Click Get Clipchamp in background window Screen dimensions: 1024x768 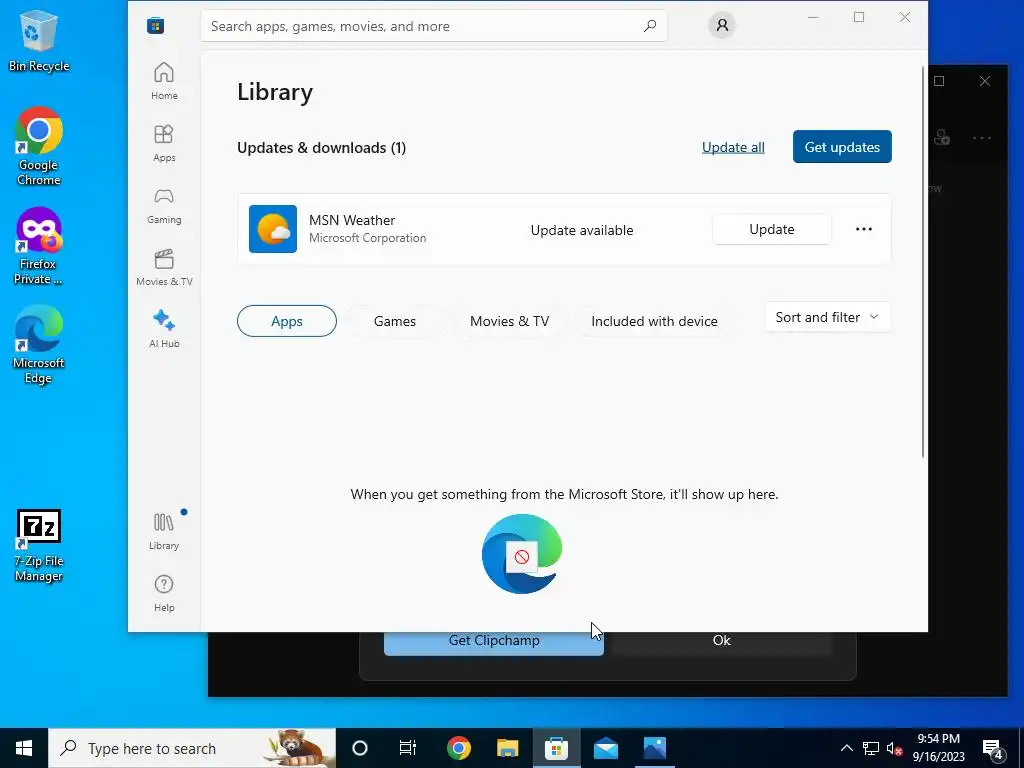point(494,643)
